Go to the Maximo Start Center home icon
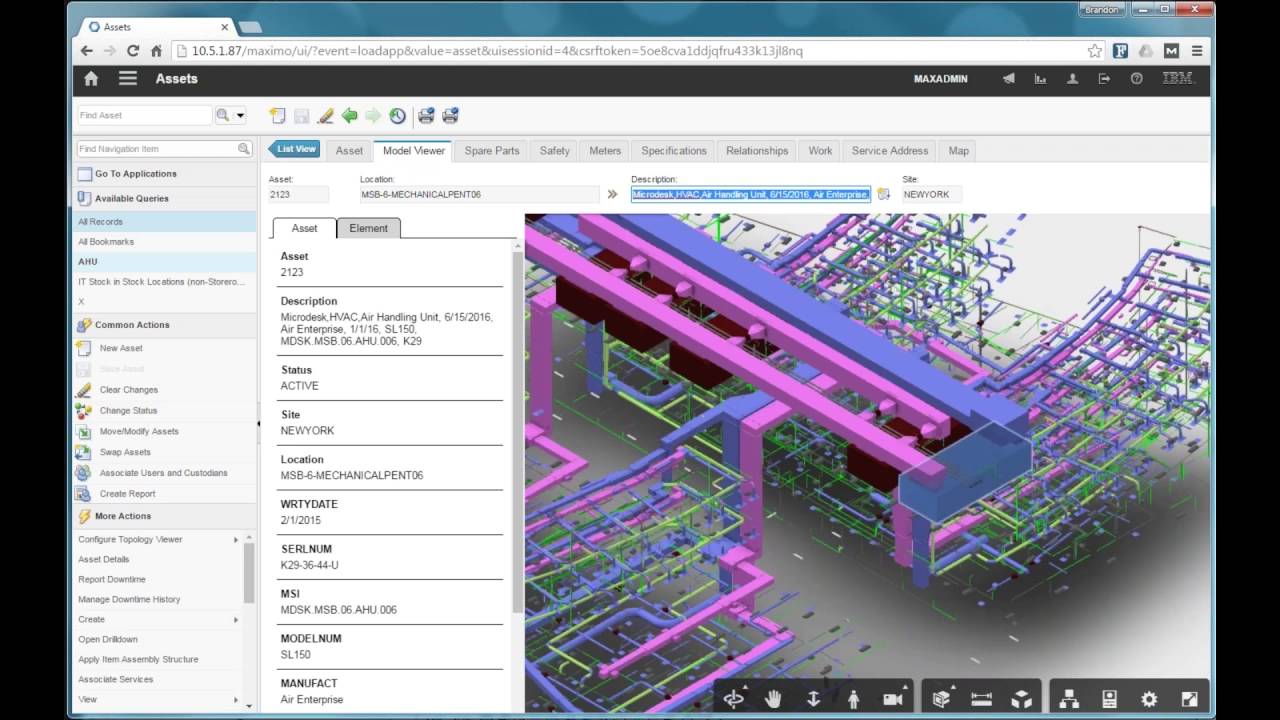 91,79
